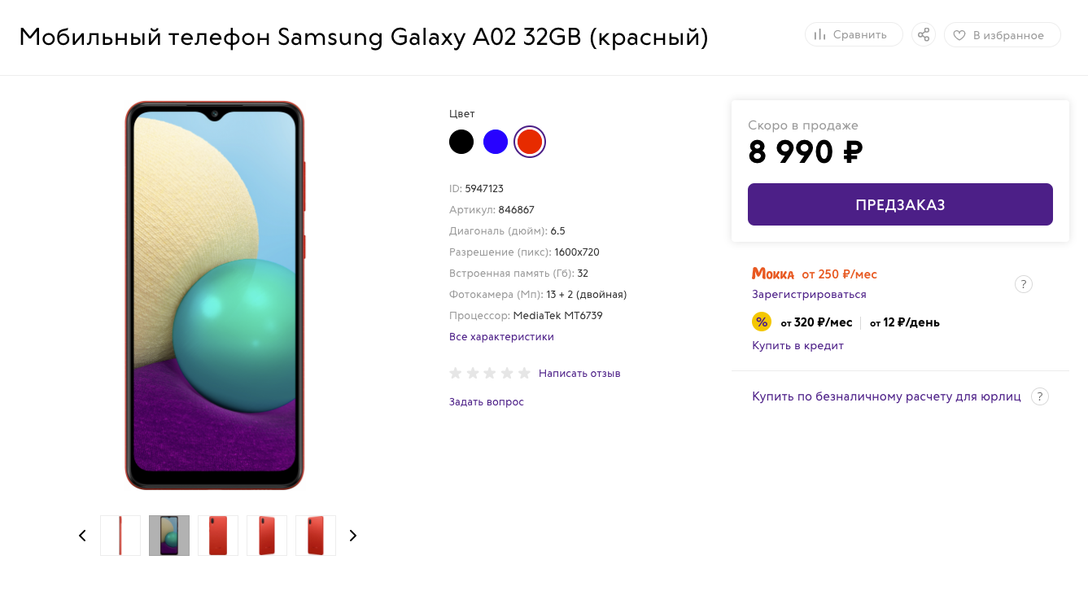This screenshot has width=1088, height=600.
Task: Add phone to favorites with heart button
Action: click(x=1001, y=35)
